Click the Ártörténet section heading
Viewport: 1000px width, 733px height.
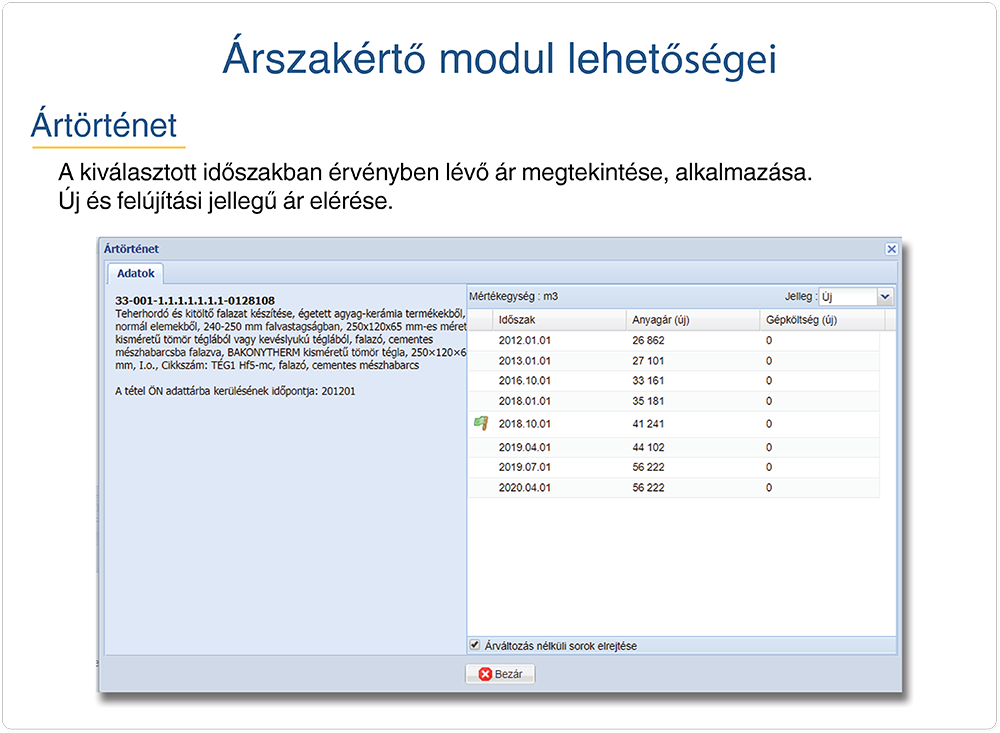[104, 124]
